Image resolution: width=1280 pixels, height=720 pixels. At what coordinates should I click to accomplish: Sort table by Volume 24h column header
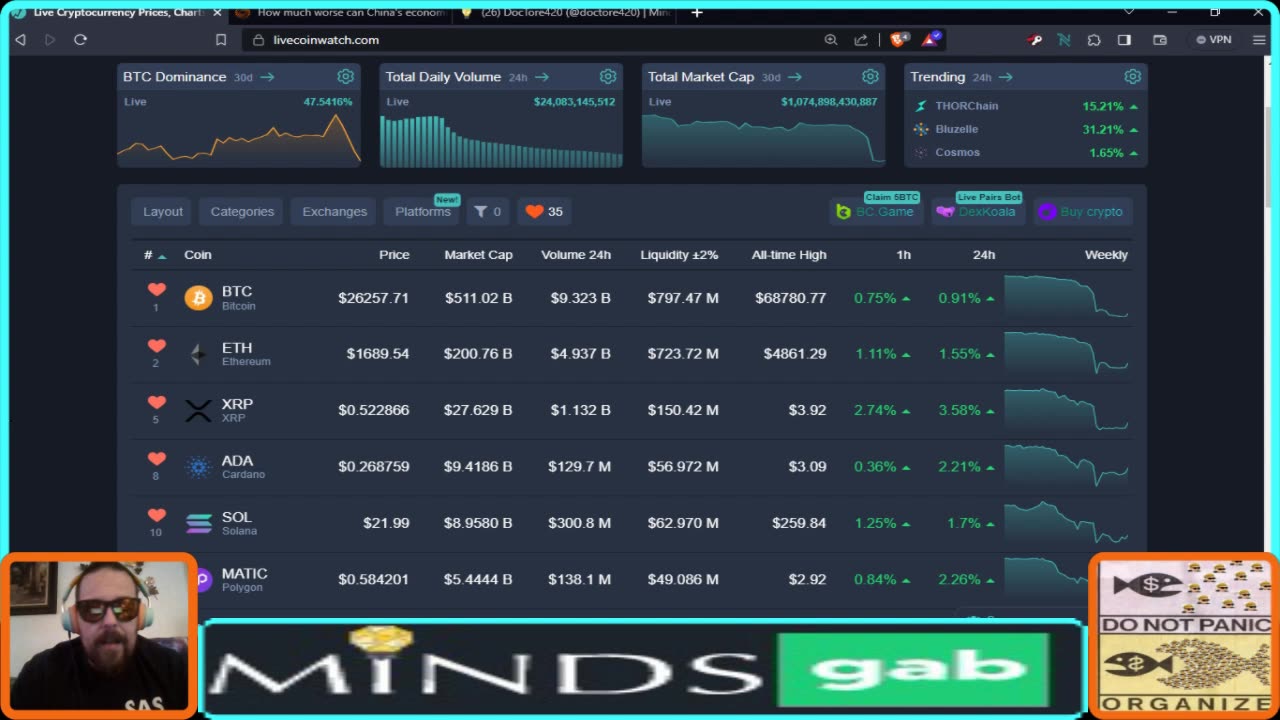click(x=576, y=255)
